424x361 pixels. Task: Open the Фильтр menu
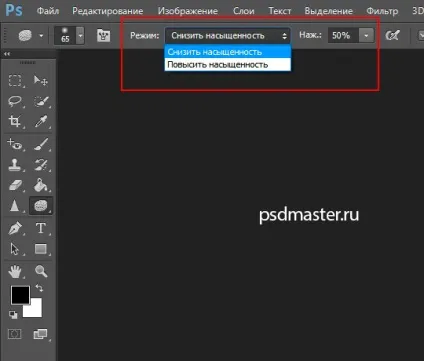click(x=382, y=11)
